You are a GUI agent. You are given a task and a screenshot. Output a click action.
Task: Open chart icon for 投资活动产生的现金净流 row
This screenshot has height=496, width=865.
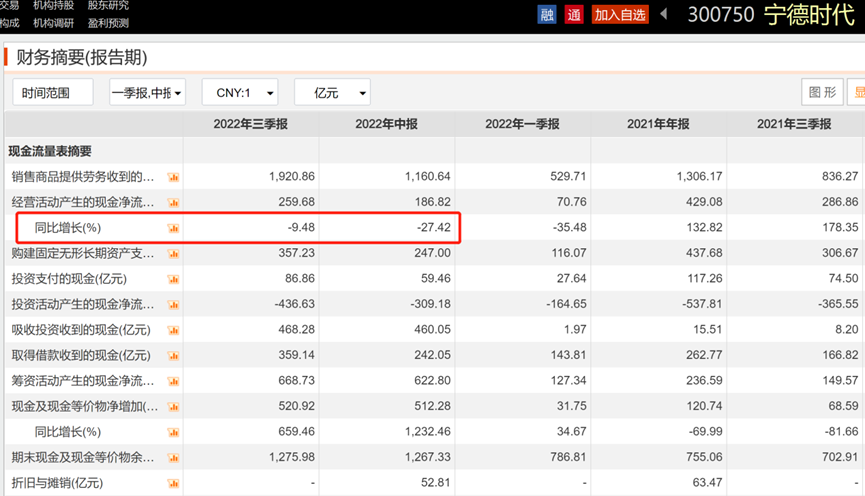(x=173, y=304)
